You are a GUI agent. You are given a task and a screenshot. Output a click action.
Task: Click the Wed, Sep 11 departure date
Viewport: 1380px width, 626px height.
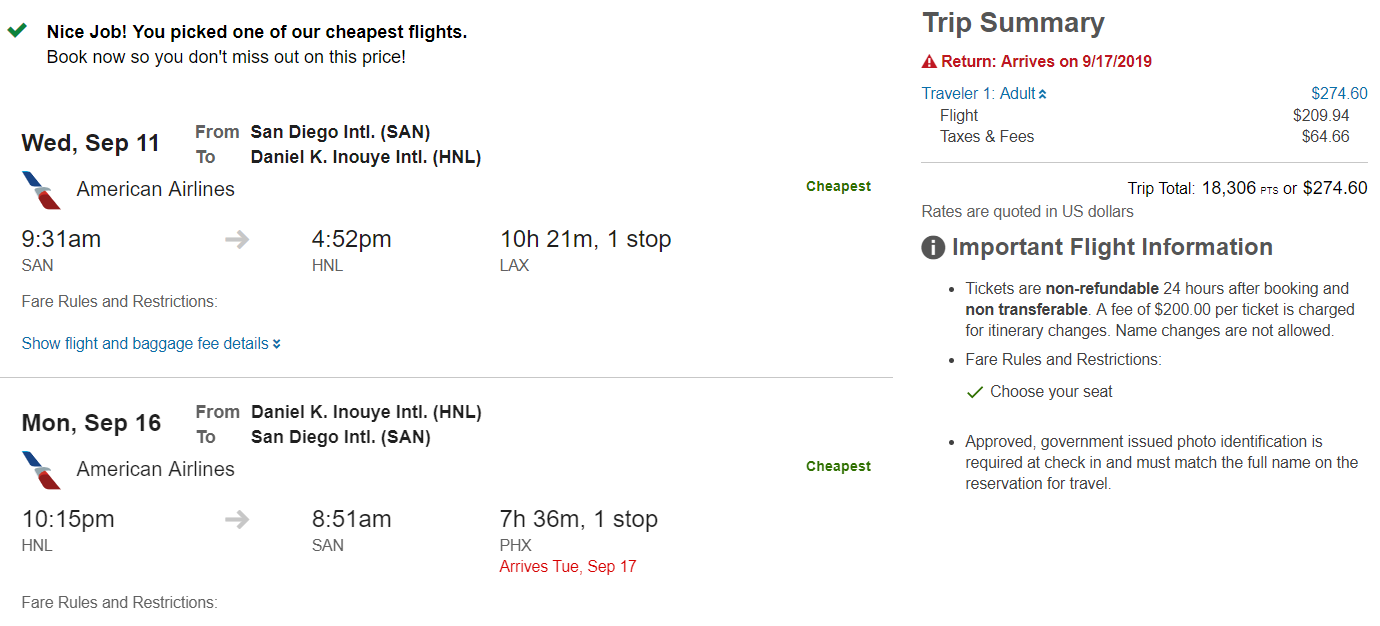[x=91, y=143]
